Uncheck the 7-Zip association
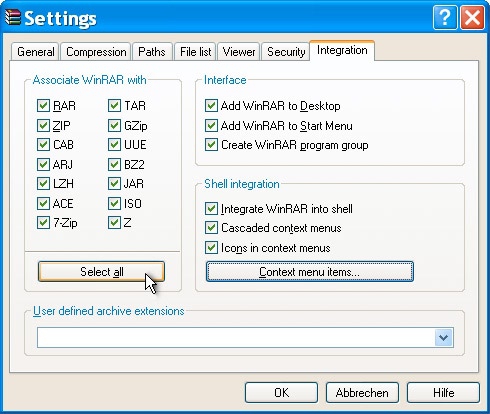Image resolution: width=490 pixels, height=414 pixels. (43, 223)
